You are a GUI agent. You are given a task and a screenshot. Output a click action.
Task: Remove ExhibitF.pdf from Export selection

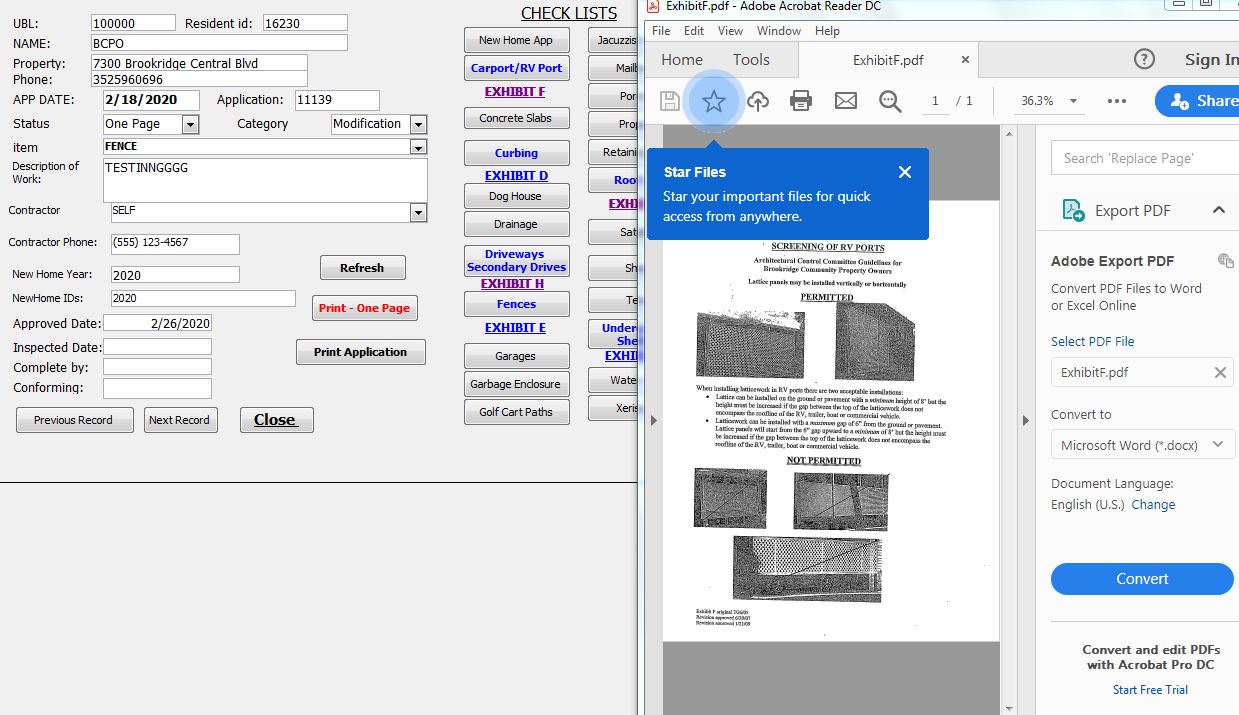coord(1220,372)
